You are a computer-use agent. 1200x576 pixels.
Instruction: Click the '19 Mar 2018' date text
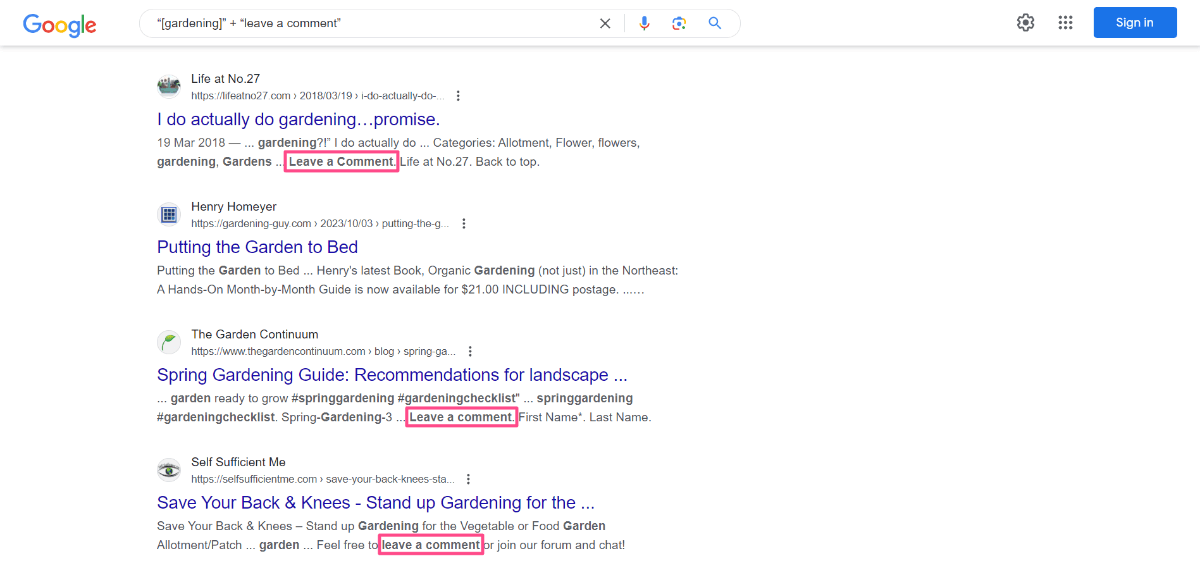coord(193,143)
